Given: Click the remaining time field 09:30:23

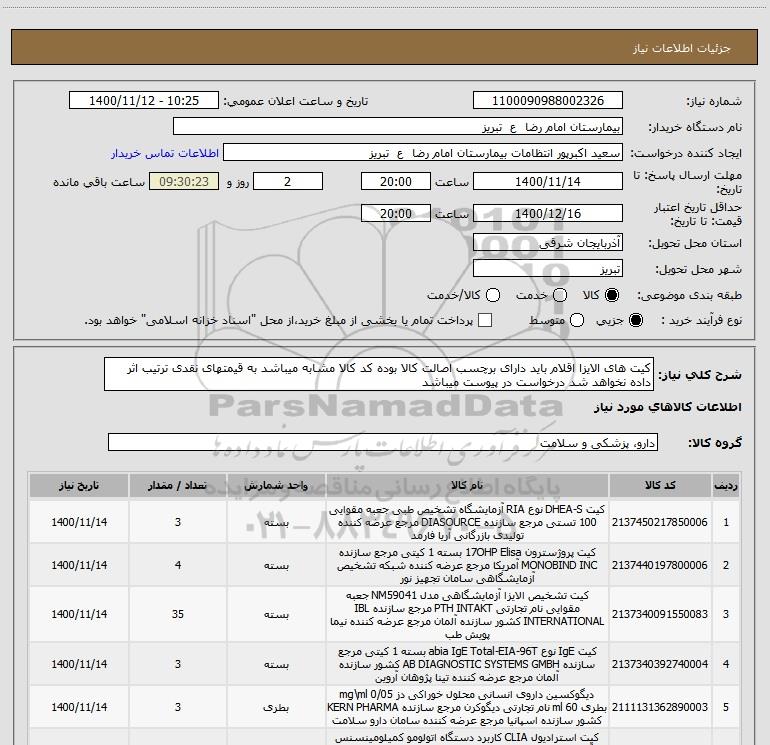Looking at the screenshot, I should pos(184,181).
